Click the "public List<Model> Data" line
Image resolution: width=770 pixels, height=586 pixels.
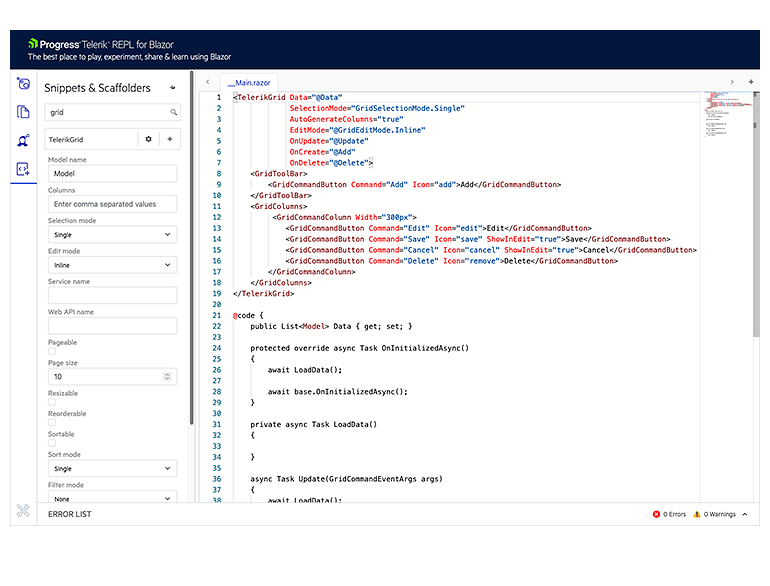[x=331, y=326]
